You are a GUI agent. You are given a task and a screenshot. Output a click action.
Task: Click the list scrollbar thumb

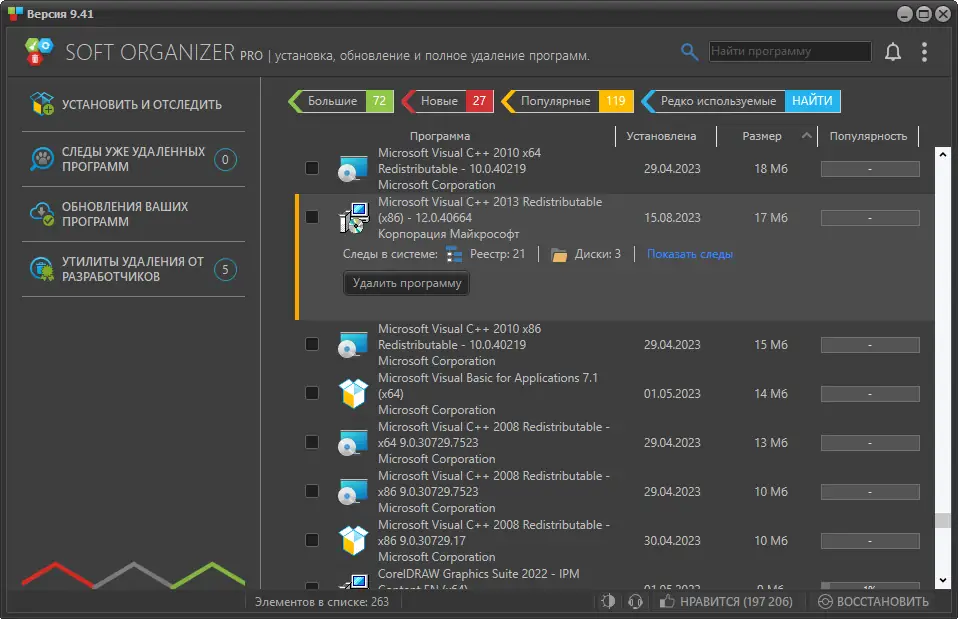[x=942, y=520]
